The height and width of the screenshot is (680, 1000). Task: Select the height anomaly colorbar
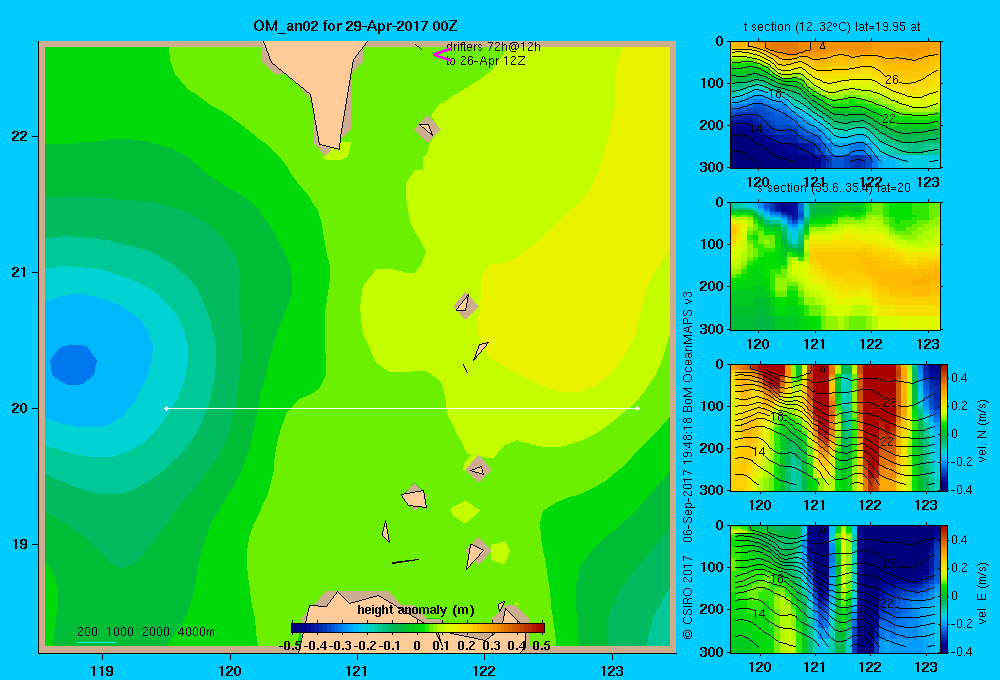coord(418,628)
